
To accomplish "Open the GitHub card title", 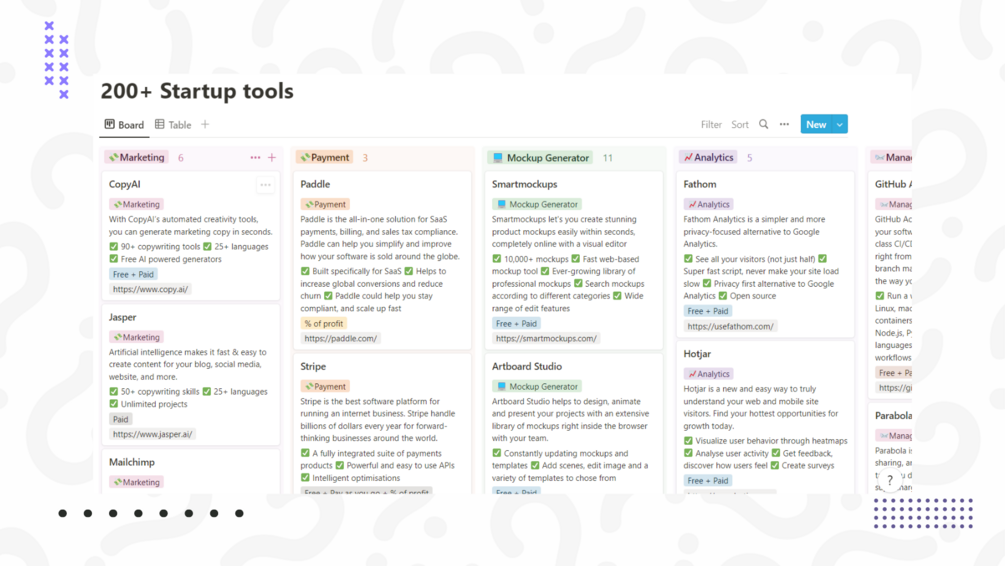I will [893, 185].
